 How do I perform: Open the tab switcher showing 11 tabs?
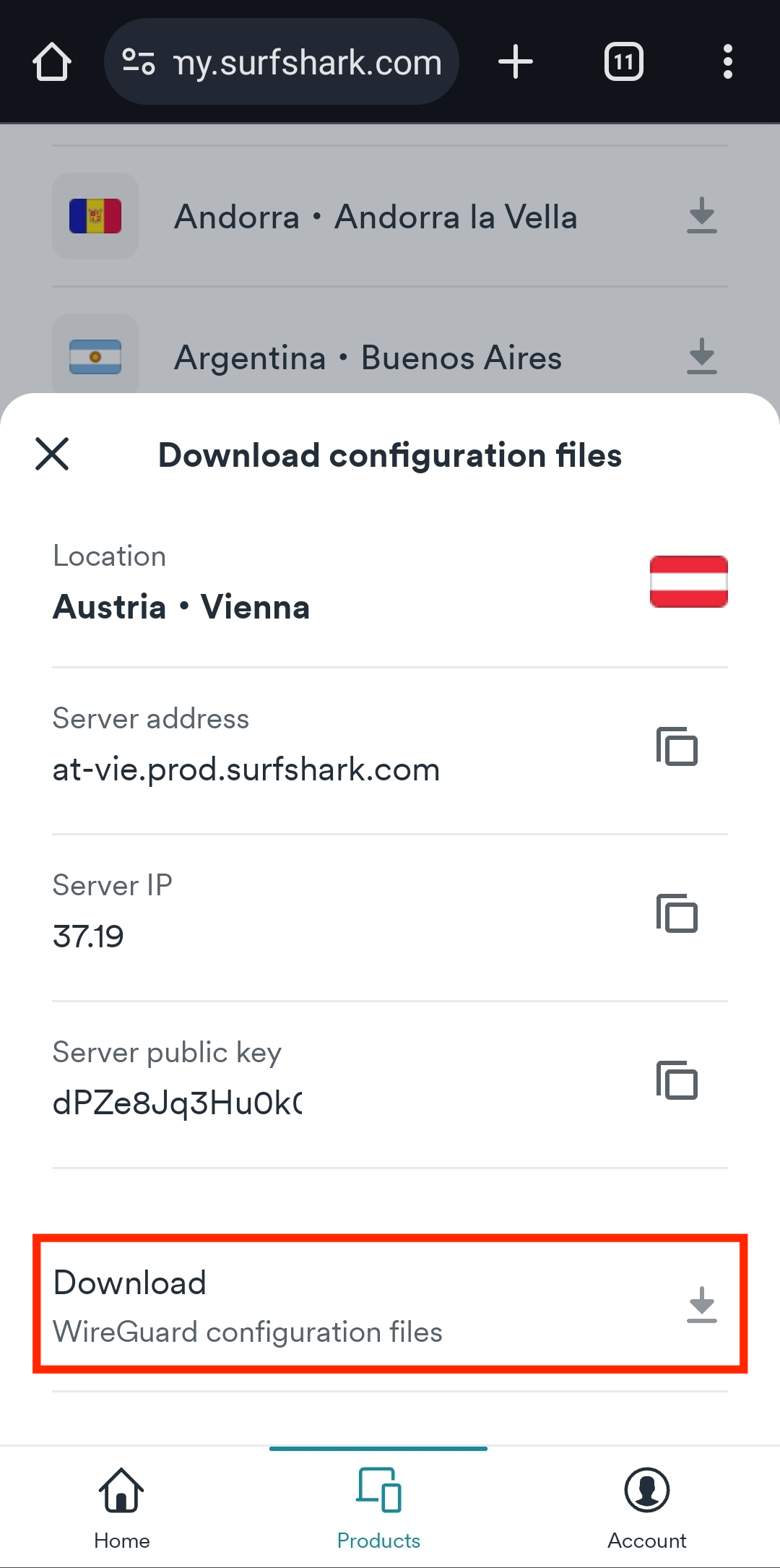point(623,62)
